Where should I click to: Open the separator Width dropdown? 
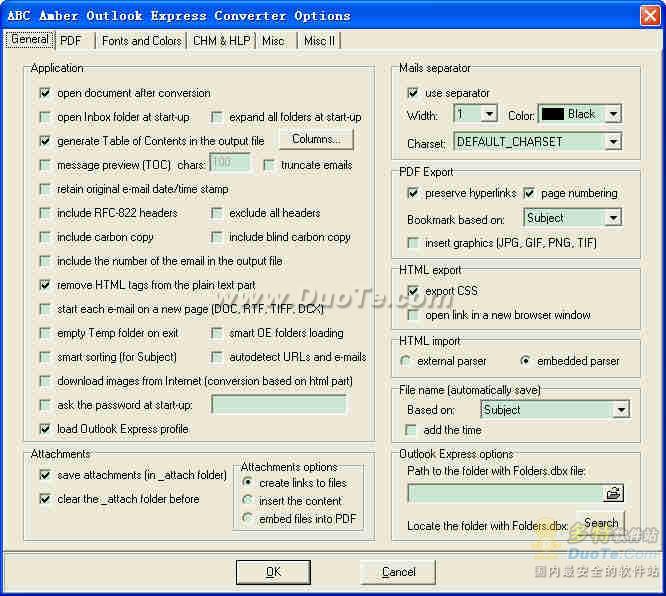[489, 114]
